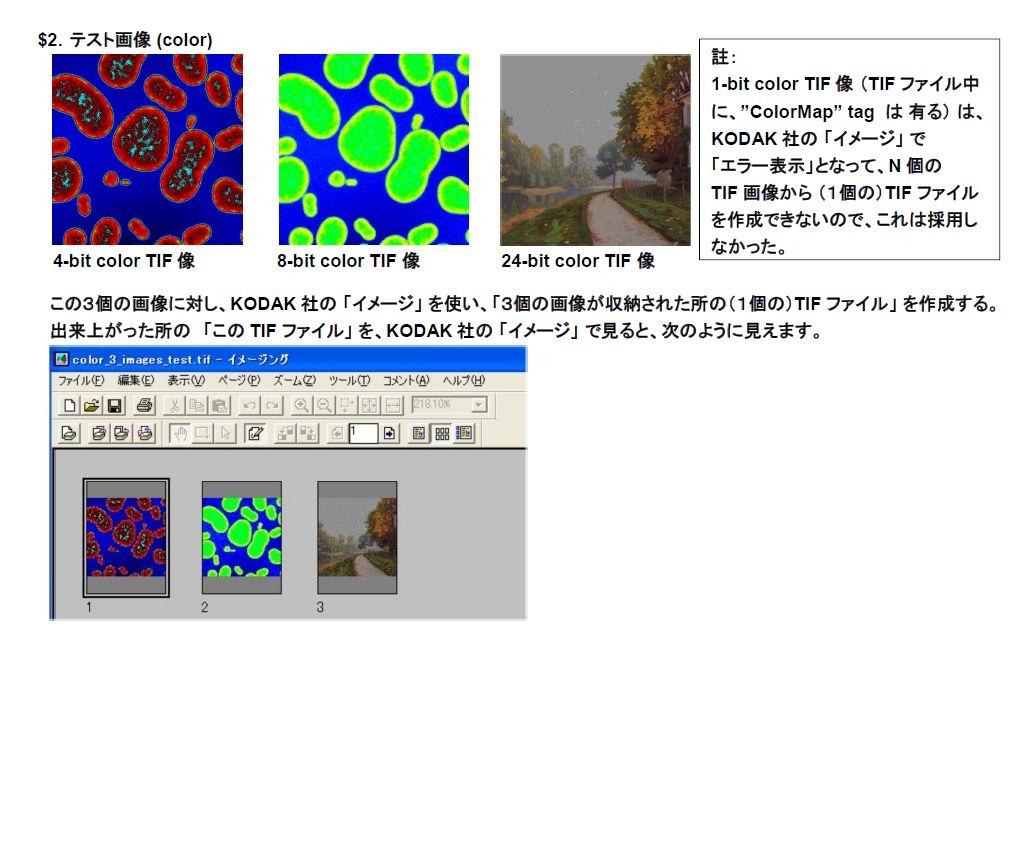This screenshot has height=860, width=1024.
Task: Select the hand drag tool
Action: click(x=180, y=433)
